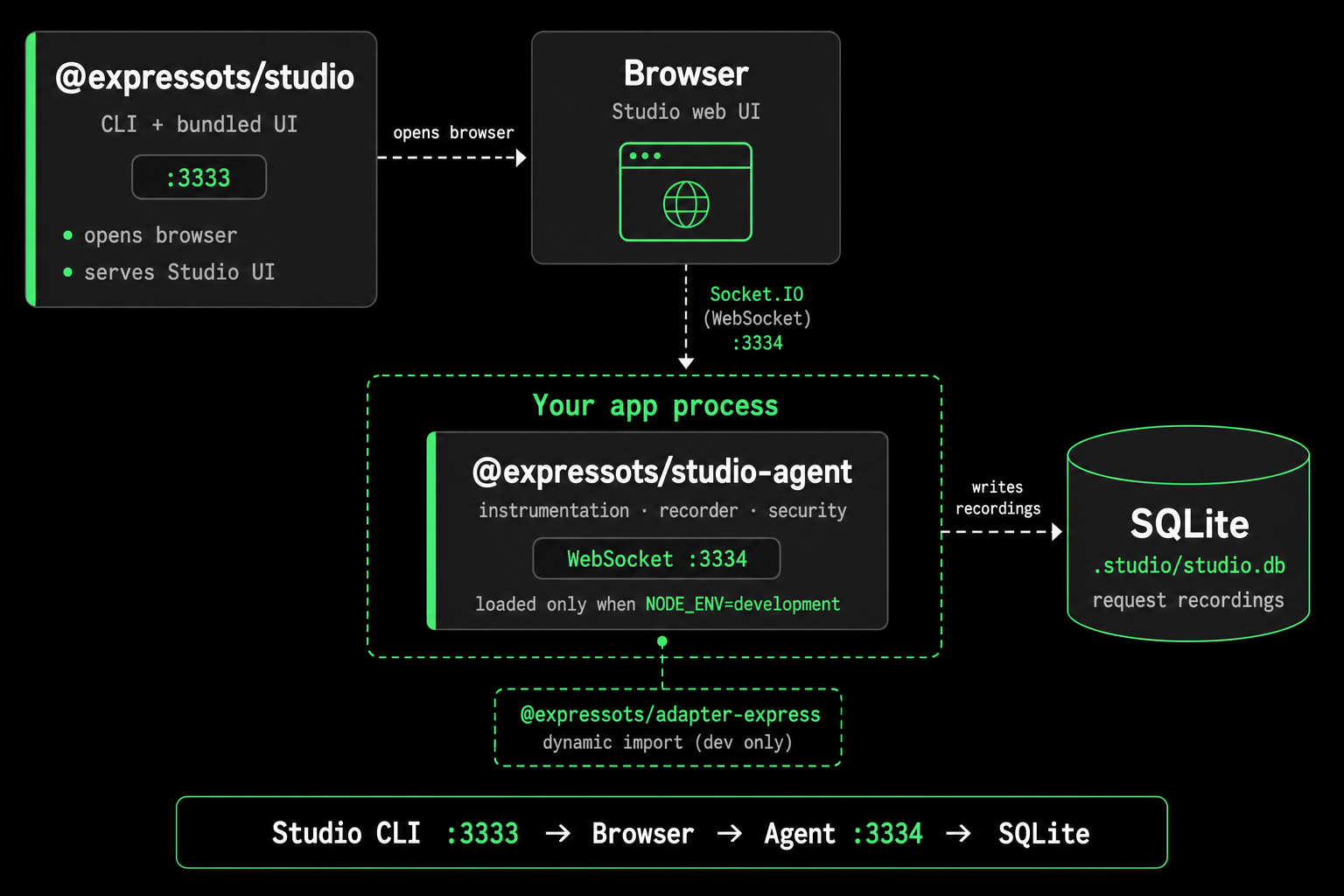Click ':3333' in the bottom flow bar
This screenshot has height=896, width=1344.
482,833
